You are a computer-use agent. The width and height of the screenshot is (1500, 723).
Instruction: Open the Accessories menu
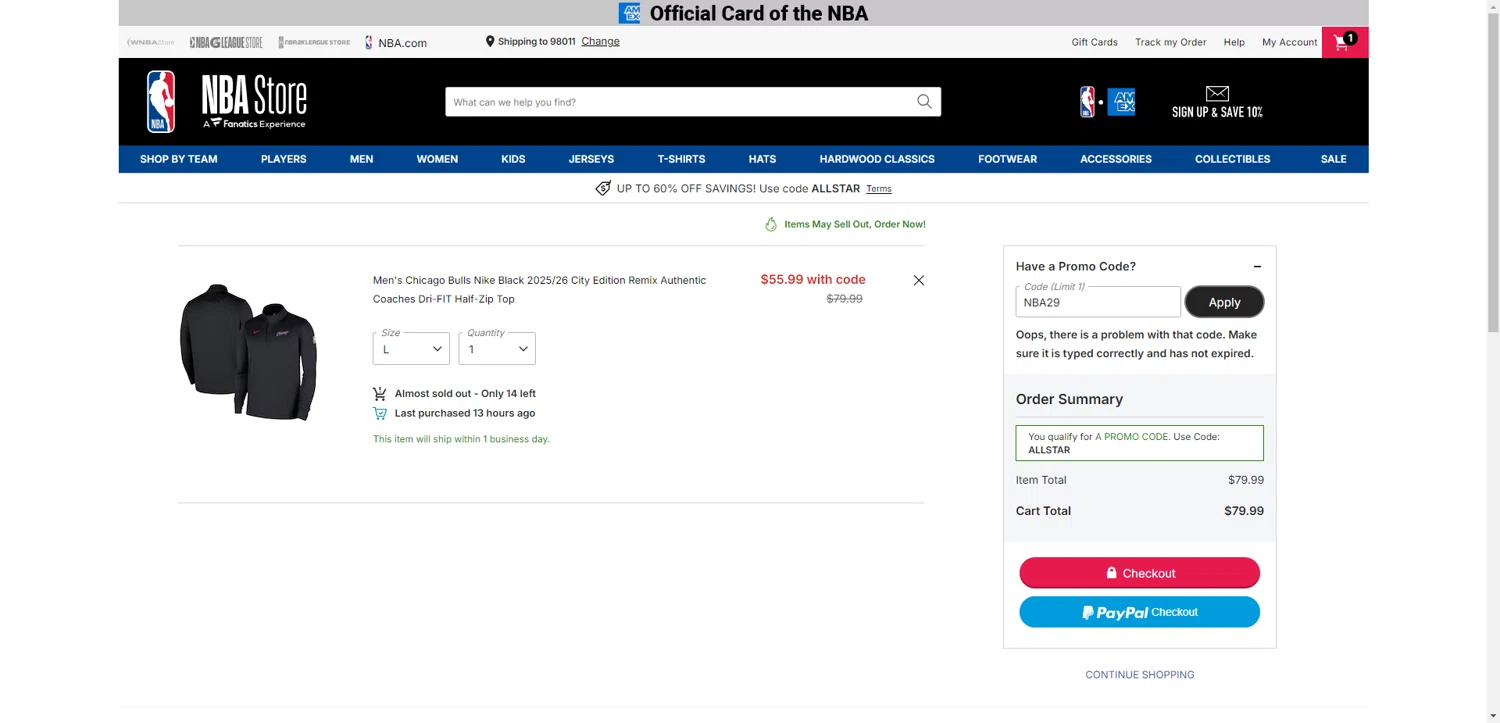(x=1116, y=159)
